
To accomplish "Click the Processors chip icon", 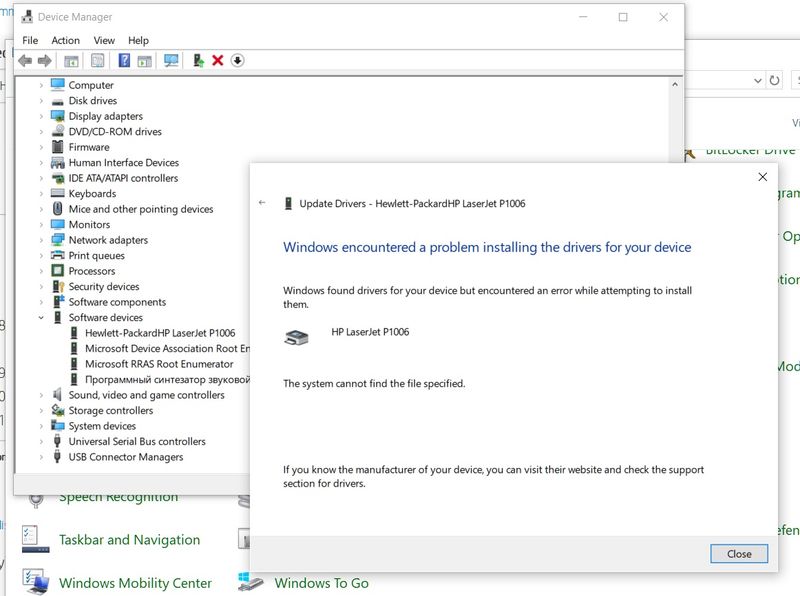I will (58, 270).
